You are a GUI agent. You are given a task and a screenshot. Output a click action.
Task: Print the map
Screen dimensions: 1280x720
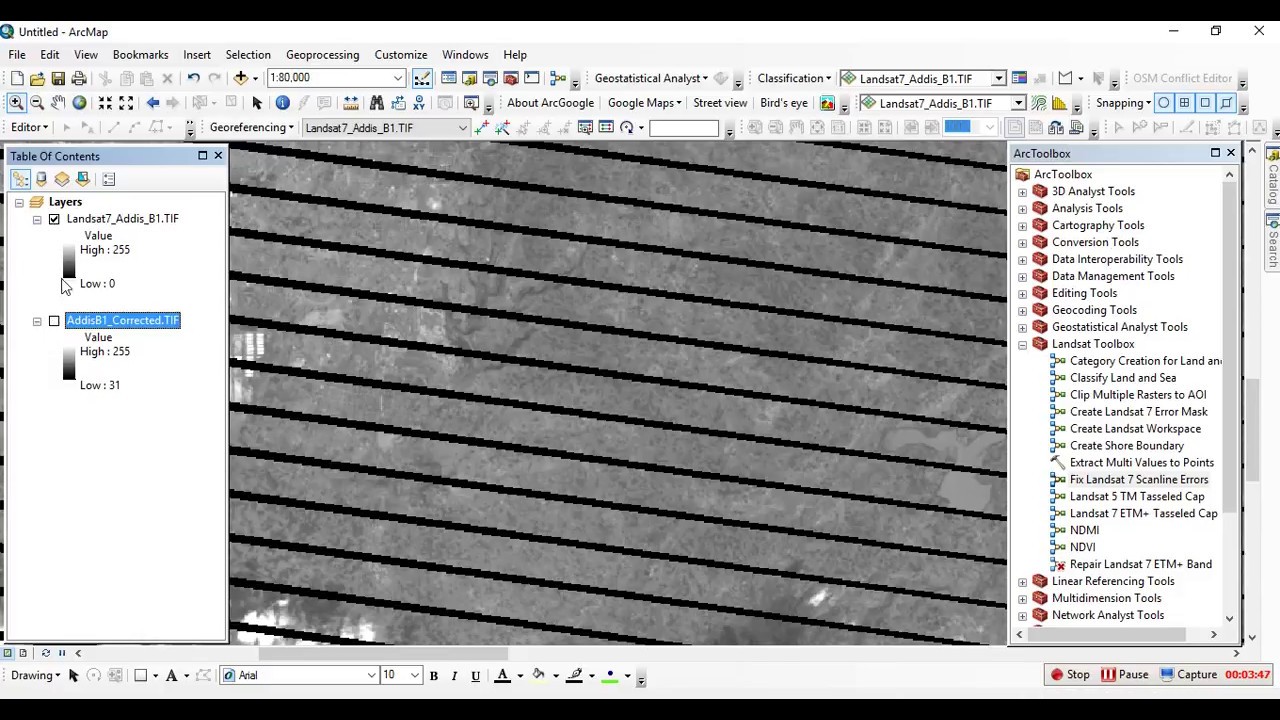click(79, 78)
